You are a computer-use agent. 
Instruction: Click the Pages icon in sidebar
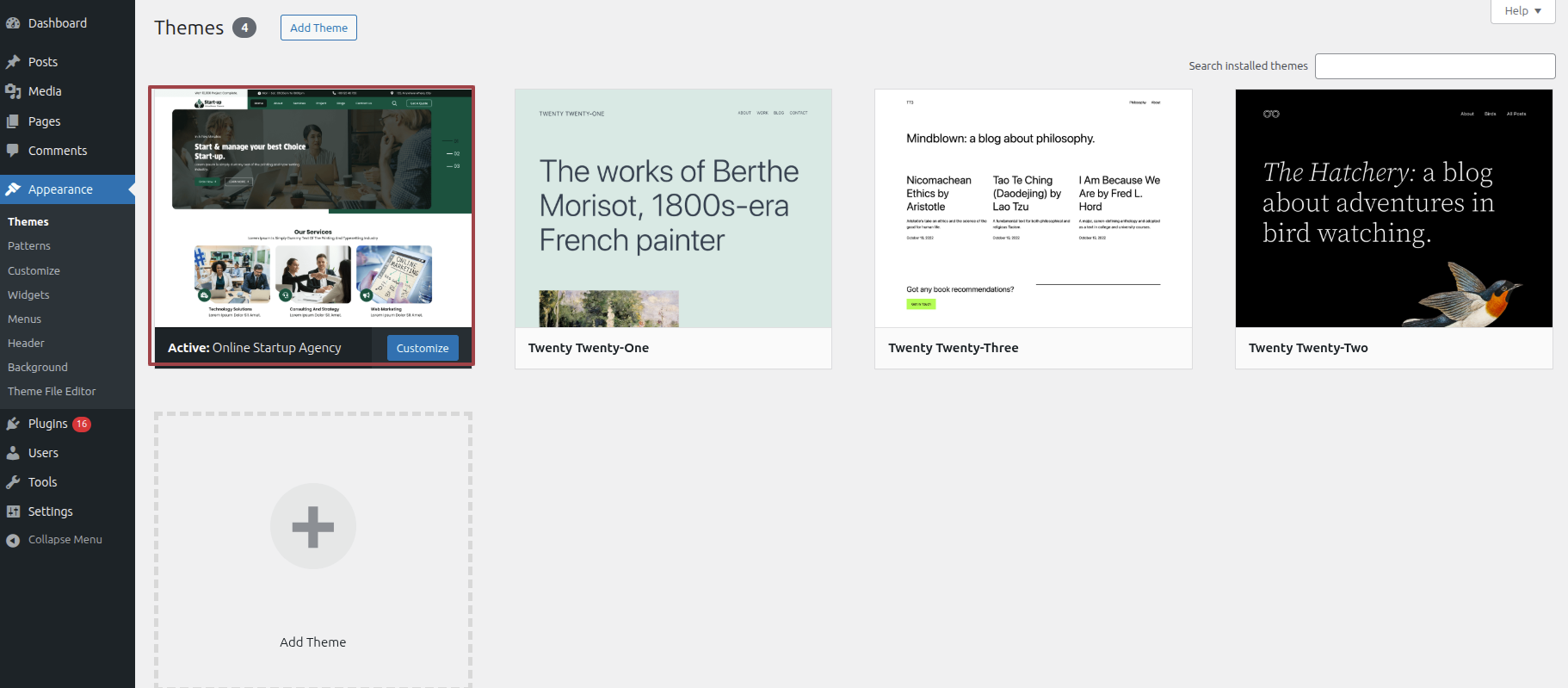point(13,121)
